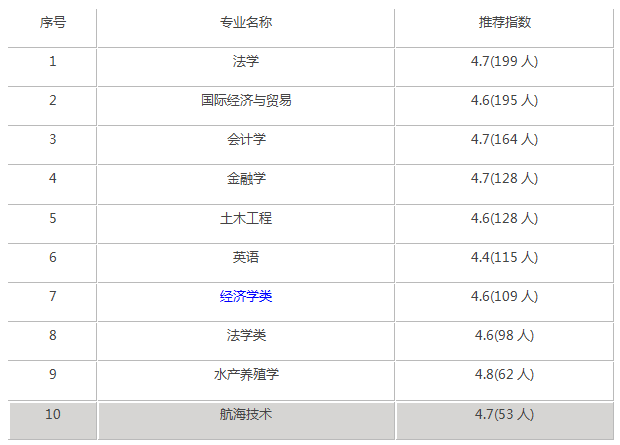Select the 法学类 cell in row 8
This screenshot has height=445, width=620.
245,335
